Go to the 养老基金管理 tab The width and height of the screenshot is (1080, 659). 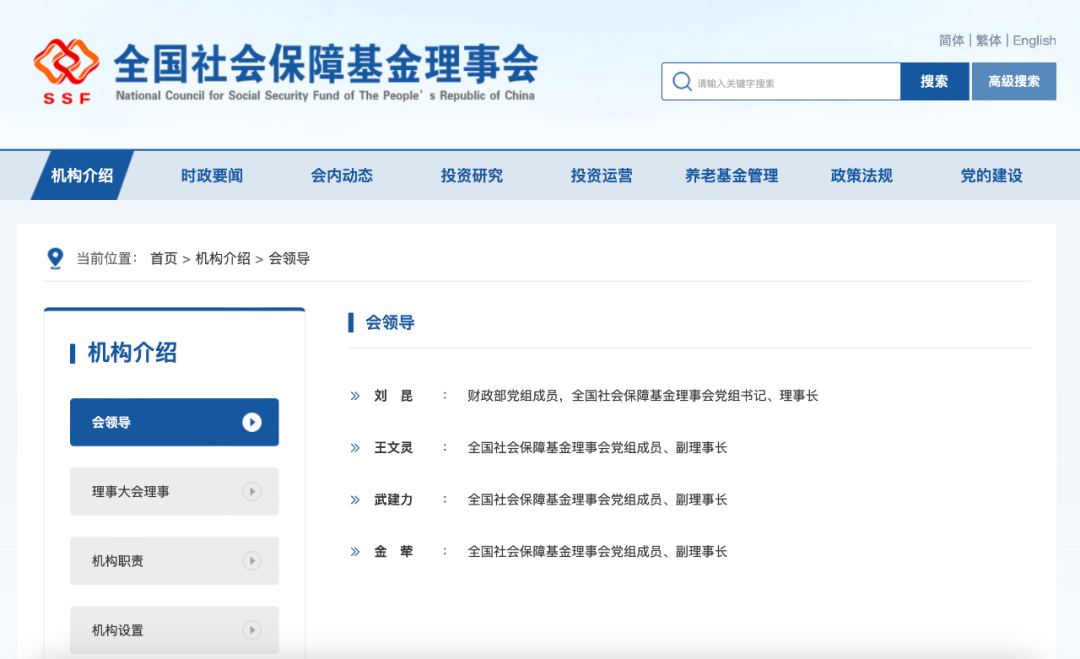tap(731, 176)
